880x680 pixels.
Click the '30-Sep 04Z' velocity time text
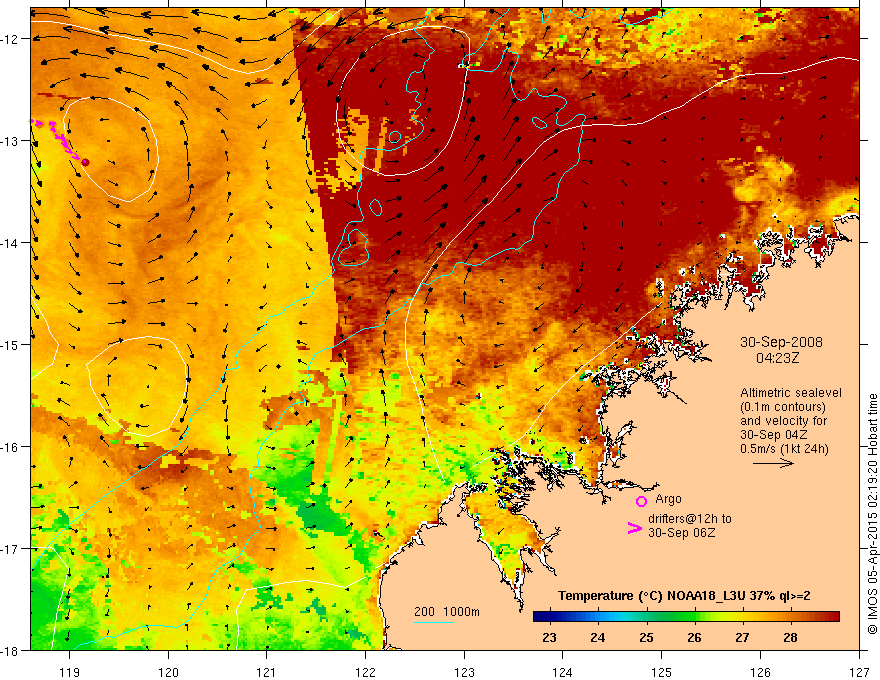click(774, 435)
